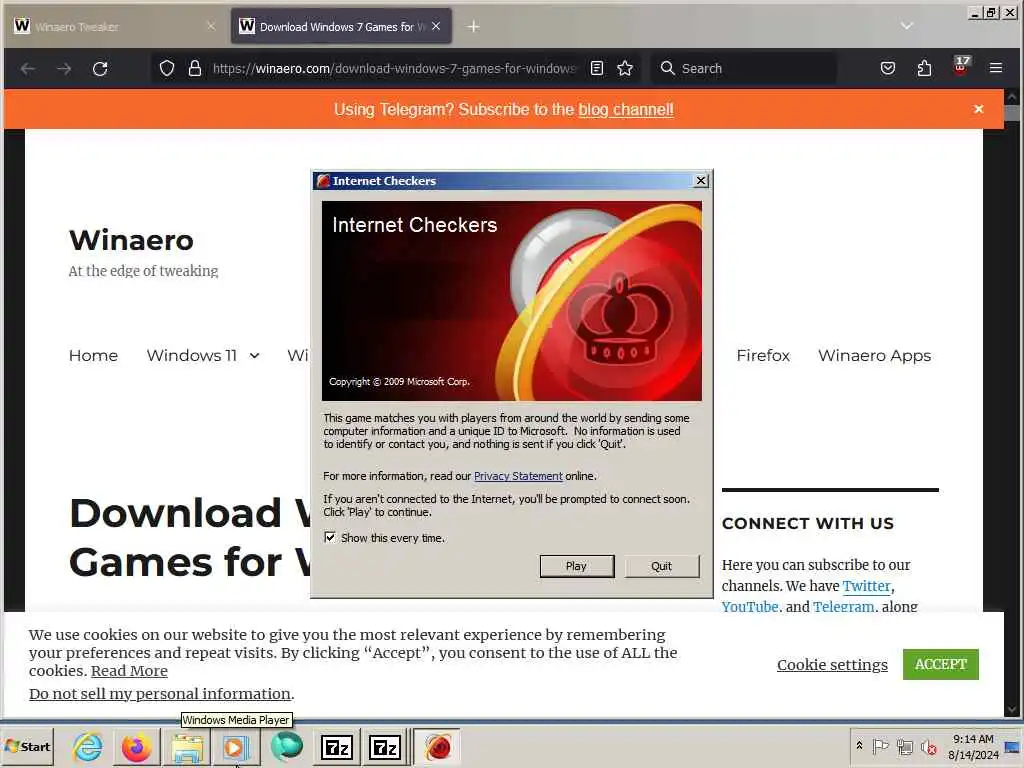
Task: Open a new tab with plus button
Action: pos(473,27)
